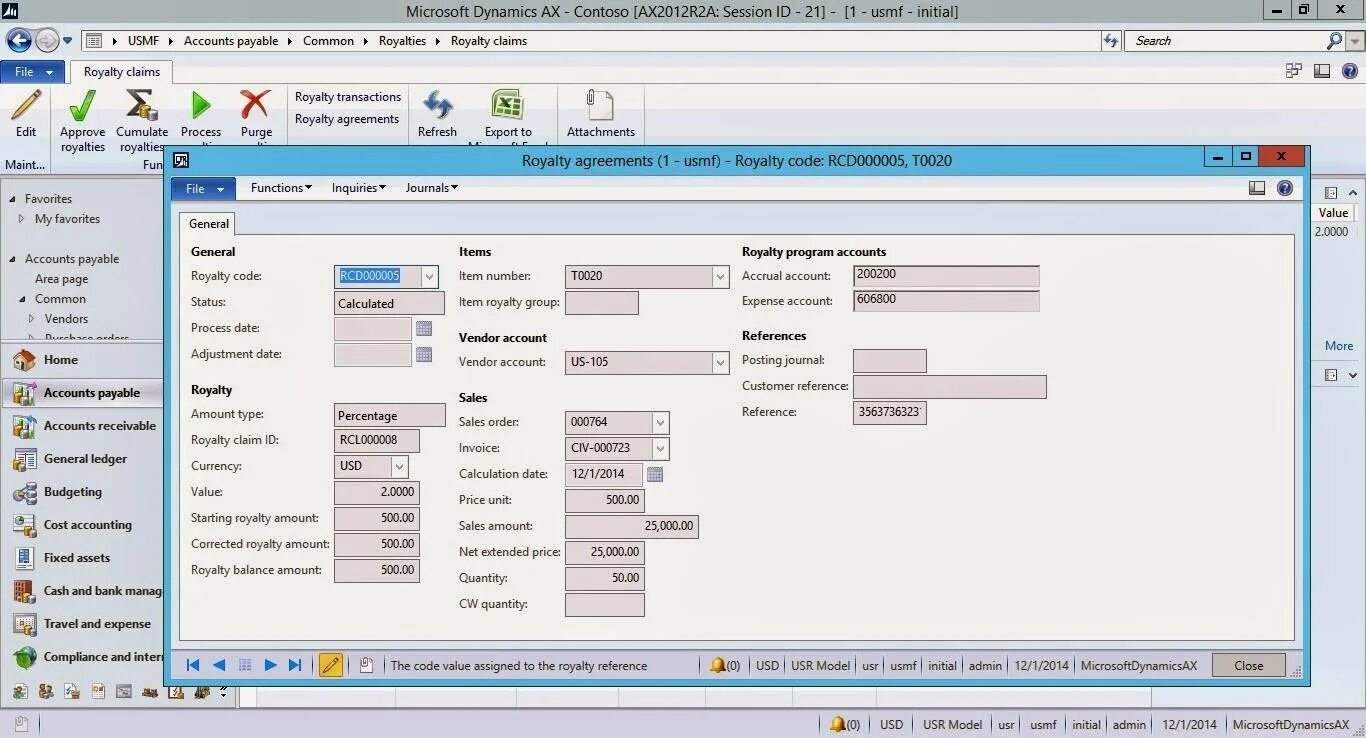This screenshot has width=1366, height=738.
Task: Click the search magnifier icon
Action: 1335,41
